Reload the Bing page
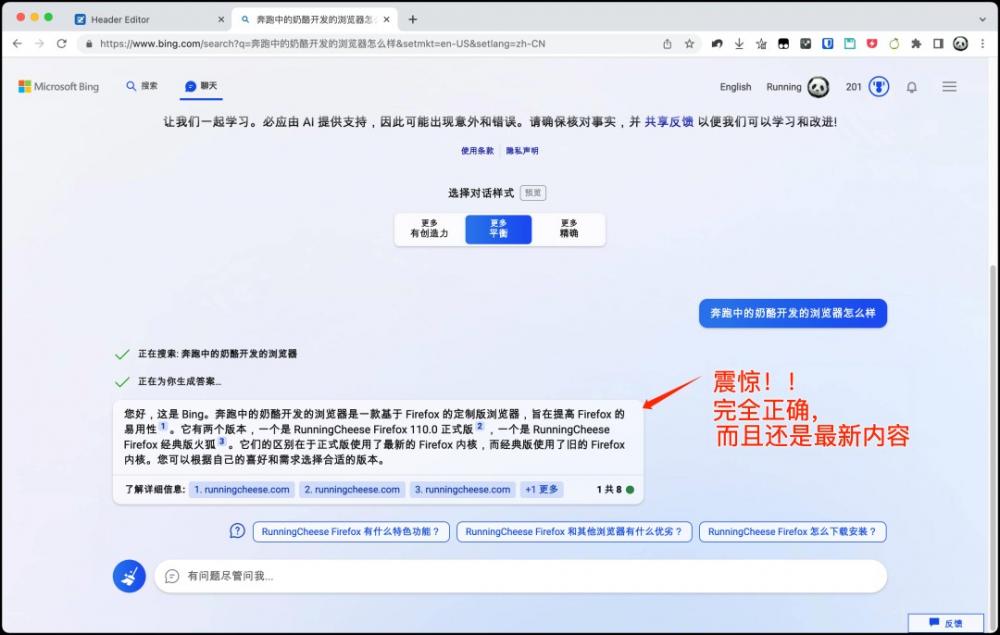This screenshot has height=635, width=1000. click(62, 43)
